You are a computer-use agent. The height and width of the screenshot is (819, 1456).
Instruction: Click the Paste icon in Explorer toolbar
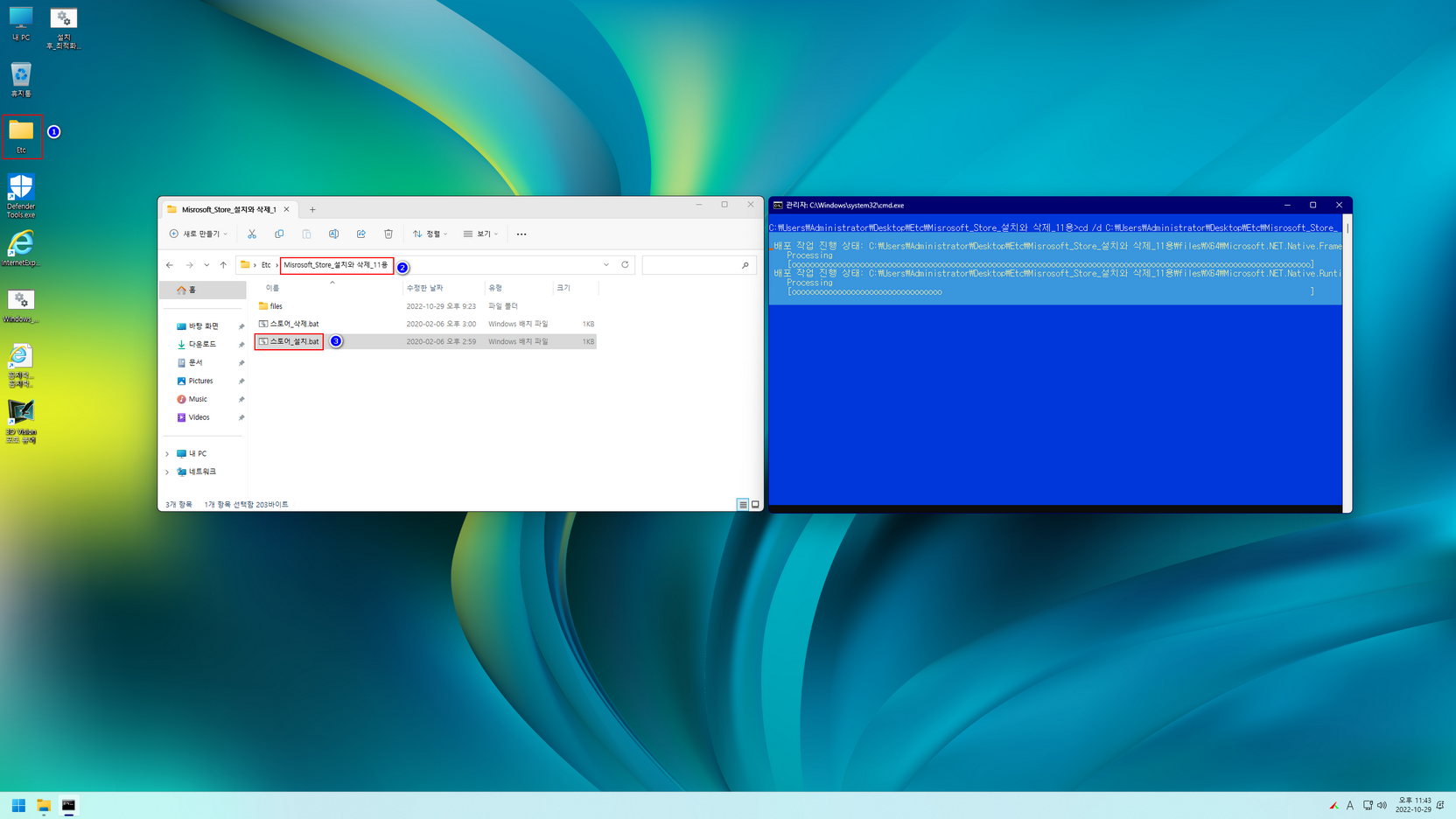(x=306, y=234)
